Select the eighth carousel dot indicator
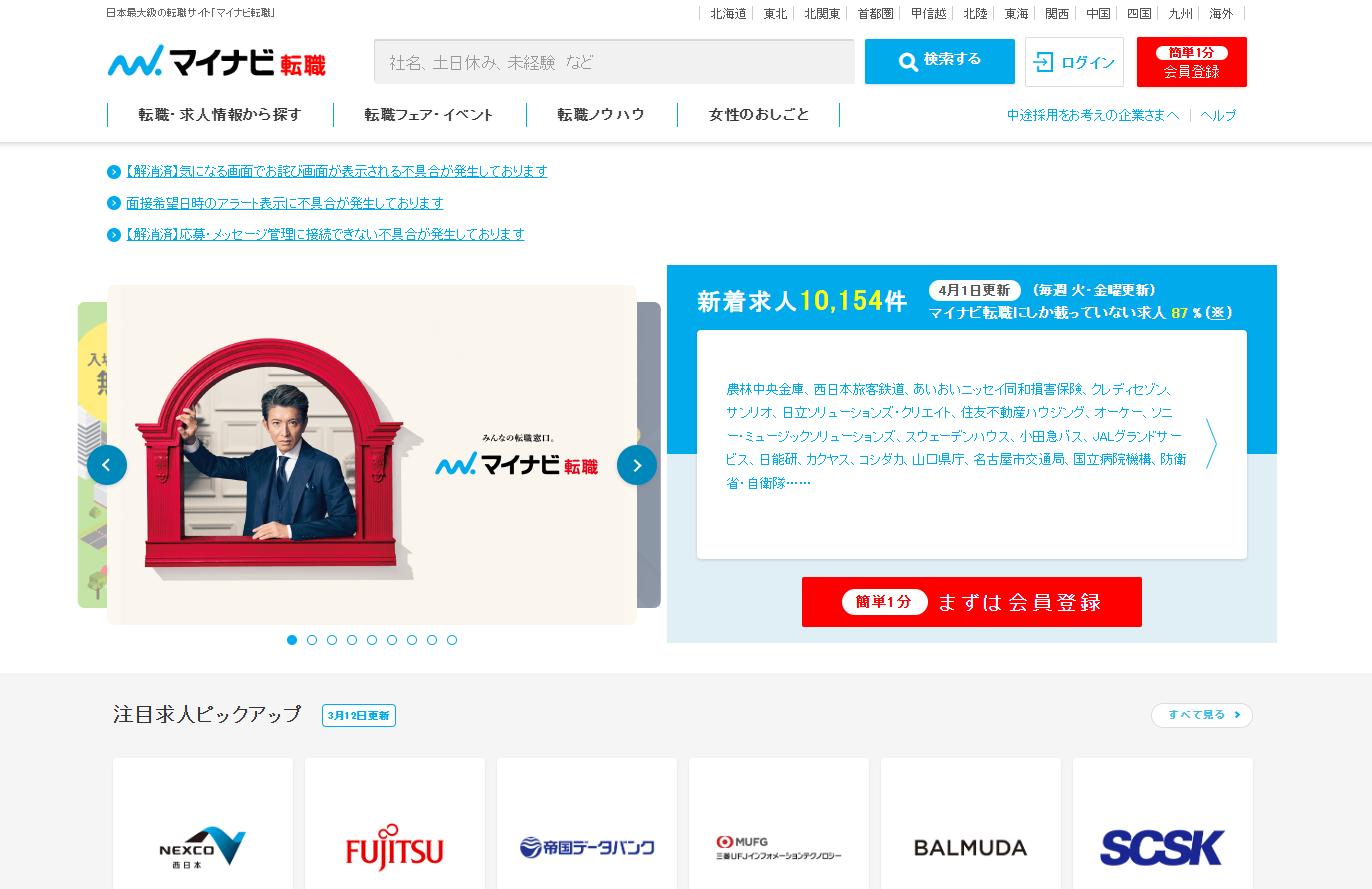1372x889 pixels. (432, 640)
